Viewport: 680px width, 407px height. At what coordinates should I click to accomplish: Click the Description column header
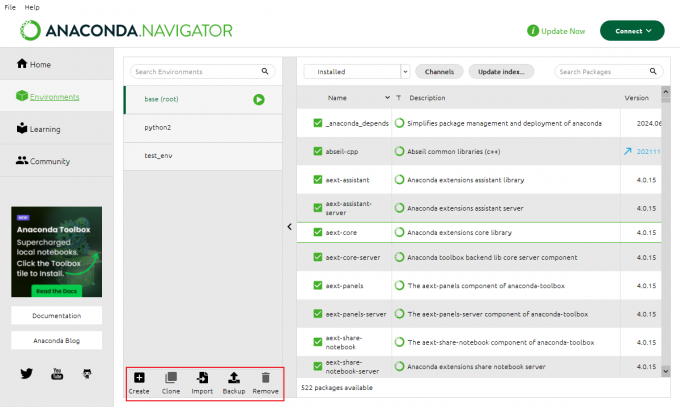(427, 98)
